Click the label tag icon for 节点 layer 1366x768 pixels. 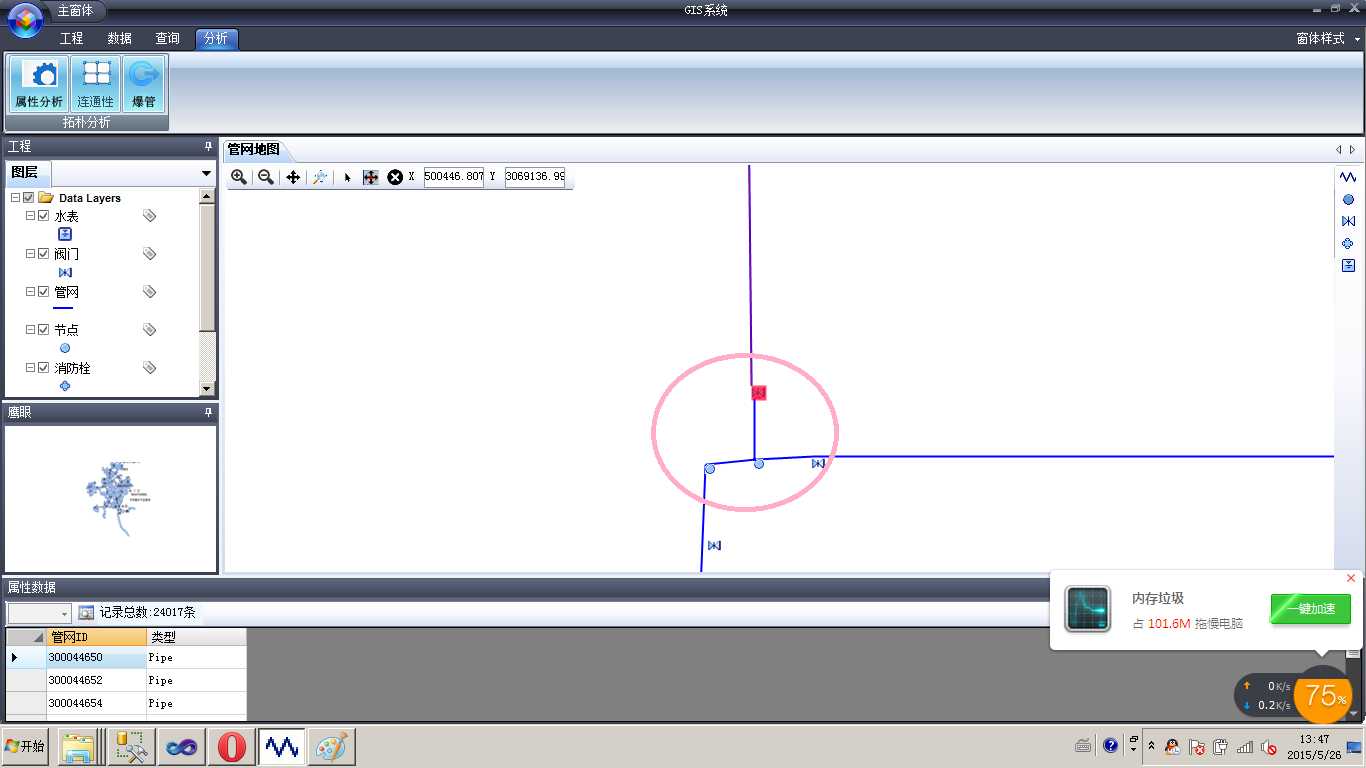pyautogui.click(x=150, y=329)
